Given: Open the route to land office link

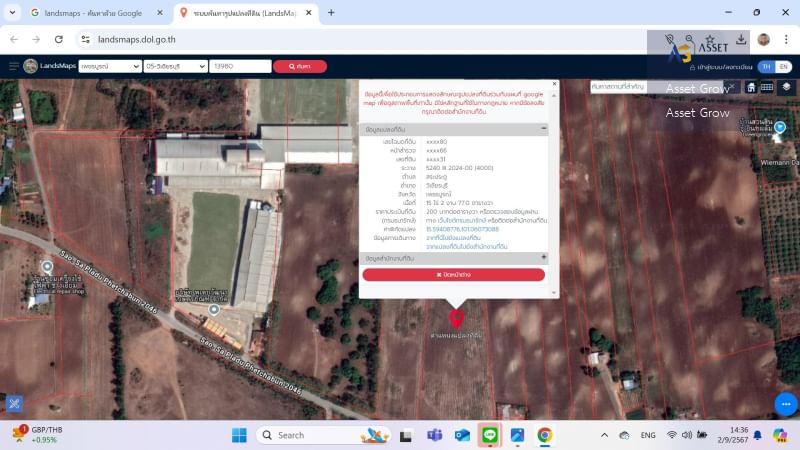Looking at the screenshot, I should coord(466,246).
